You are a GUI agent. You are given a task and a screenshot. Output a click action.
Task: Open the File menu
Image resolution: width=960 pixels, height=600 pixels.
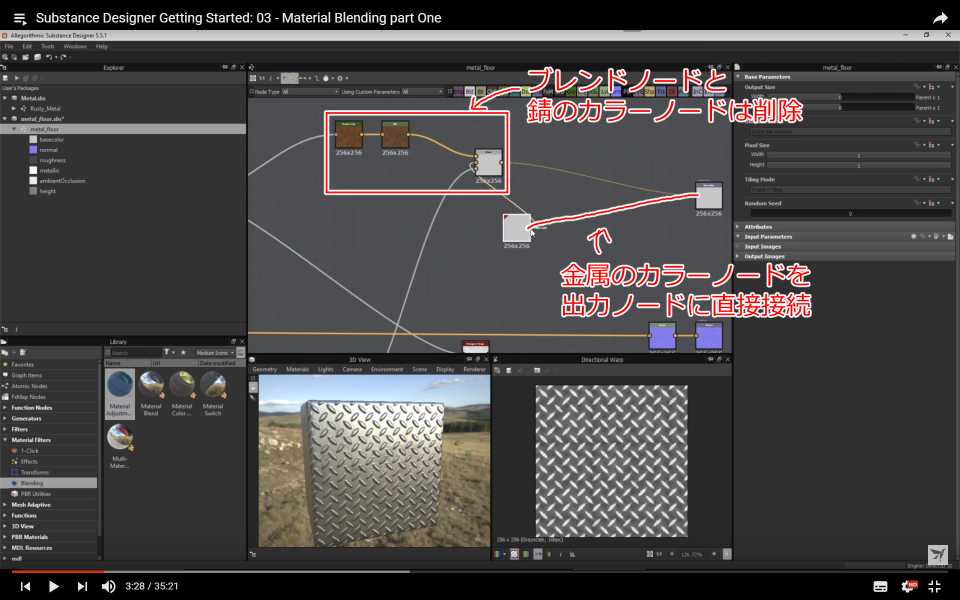pos(9,47)
